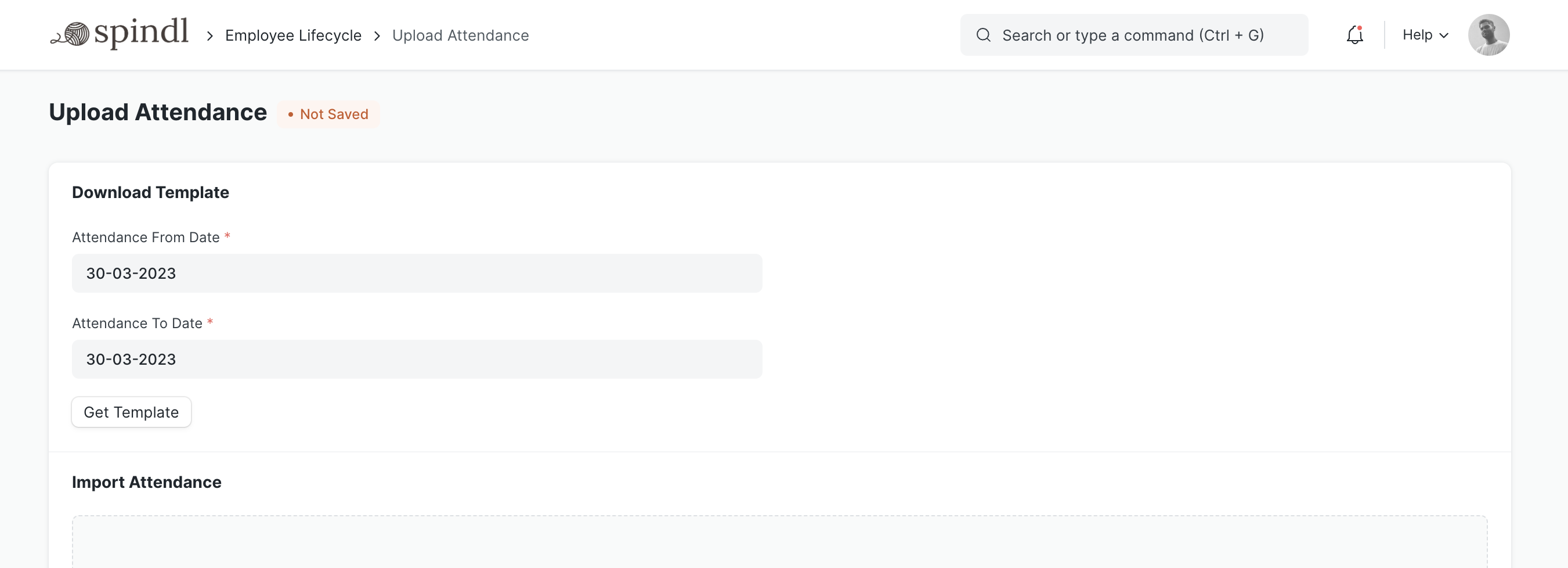Focus the search command bar
The width and height of the screenshot is (1568, 568).
1132,35
